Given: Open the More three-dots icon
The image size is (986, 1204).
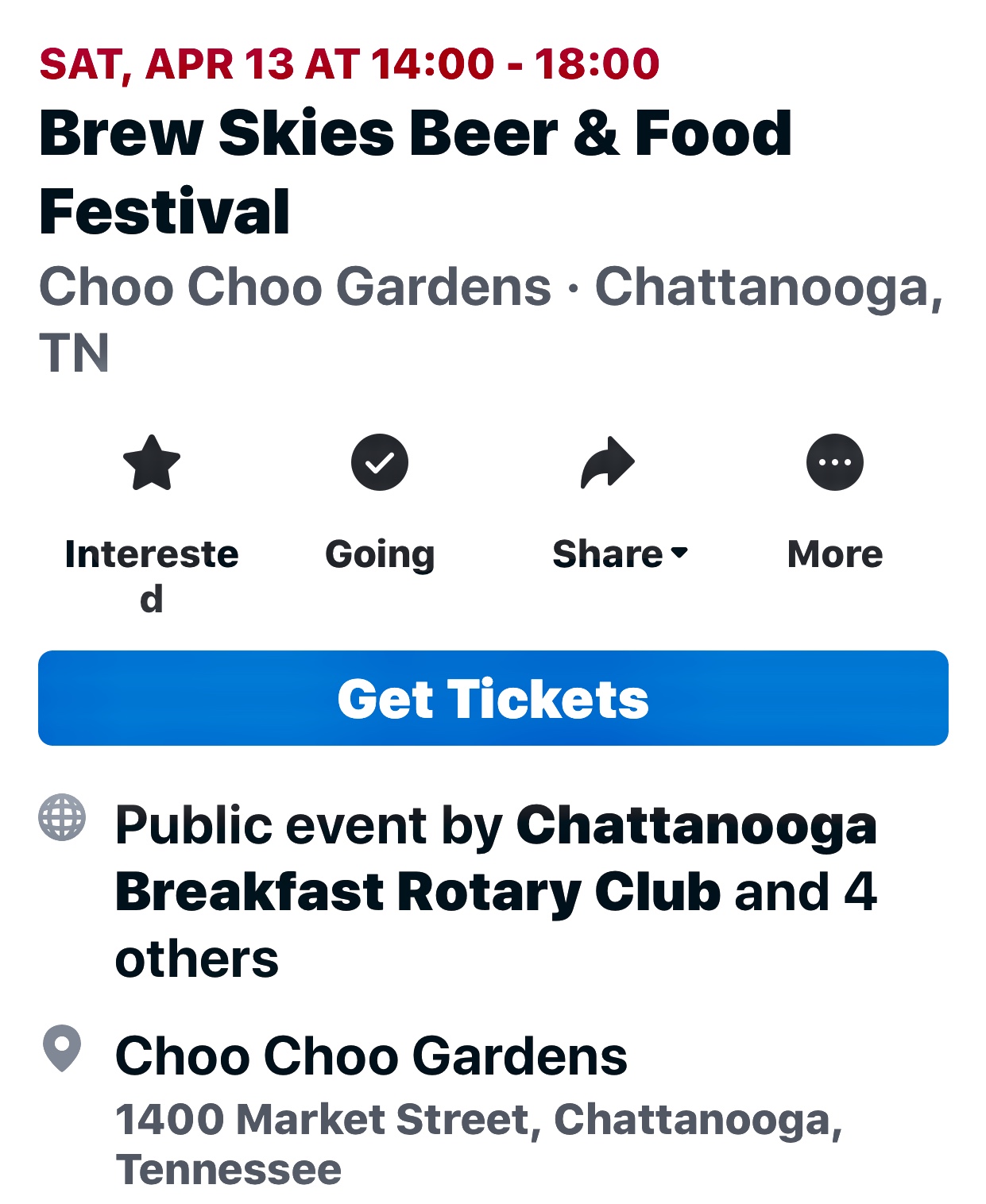Looking at the screenshot, I should click(x=835, y=462).
